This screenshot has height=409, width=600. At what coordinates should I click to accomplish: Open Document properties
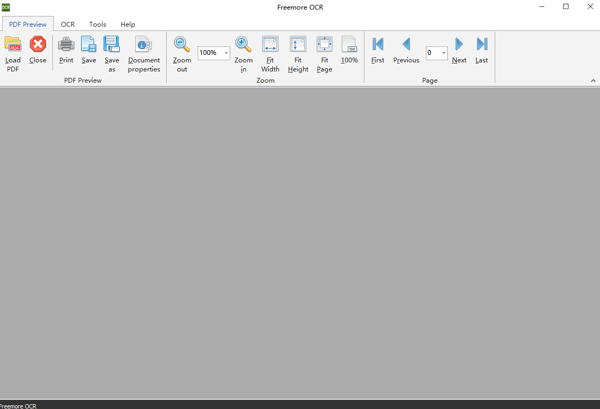point(143,45)
